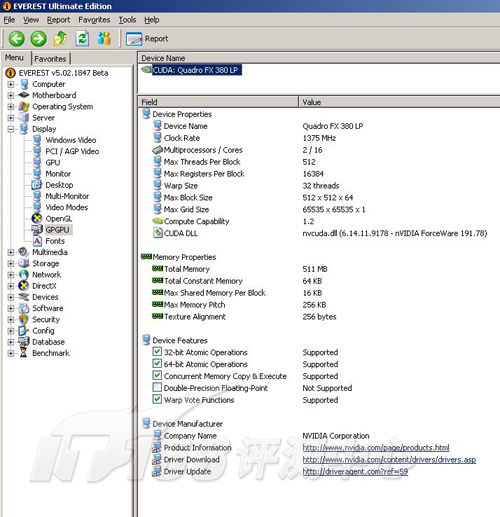Click the Benchmark hourglass icon
This screenshot has height=517, width=500.
[x=24, y=353]
